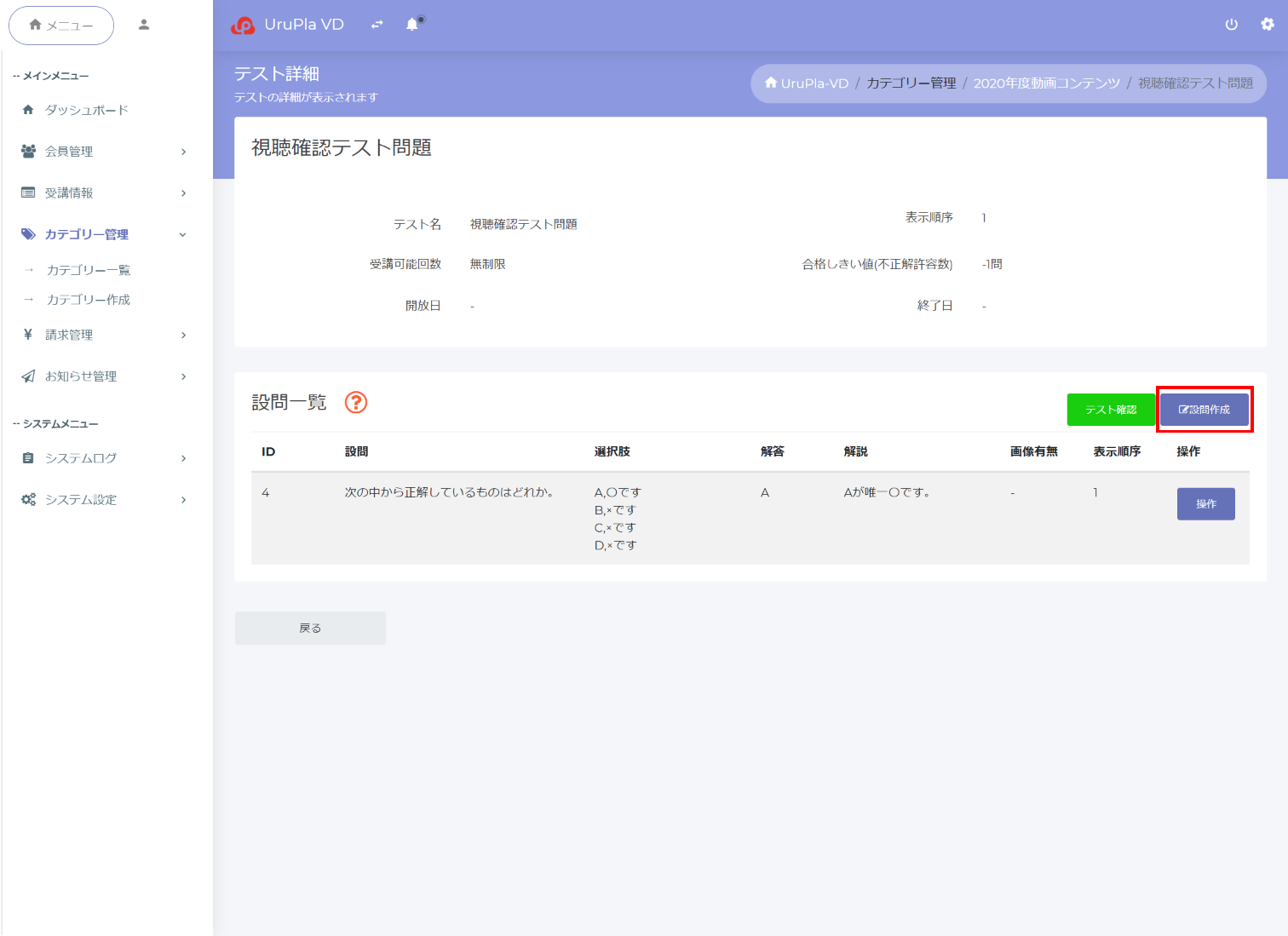Click the 請求管理 yen icon
Viewport: 1288px width, 936px height.
click(28, 335)
